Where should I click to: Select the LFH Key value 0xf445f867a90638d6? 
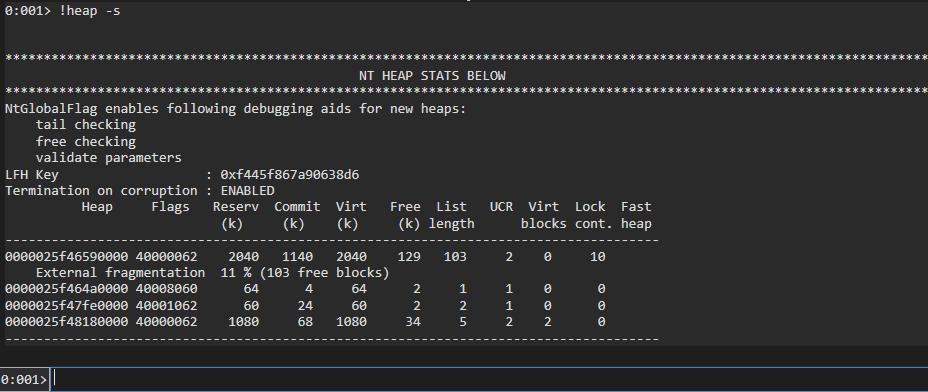click(289, 175)
